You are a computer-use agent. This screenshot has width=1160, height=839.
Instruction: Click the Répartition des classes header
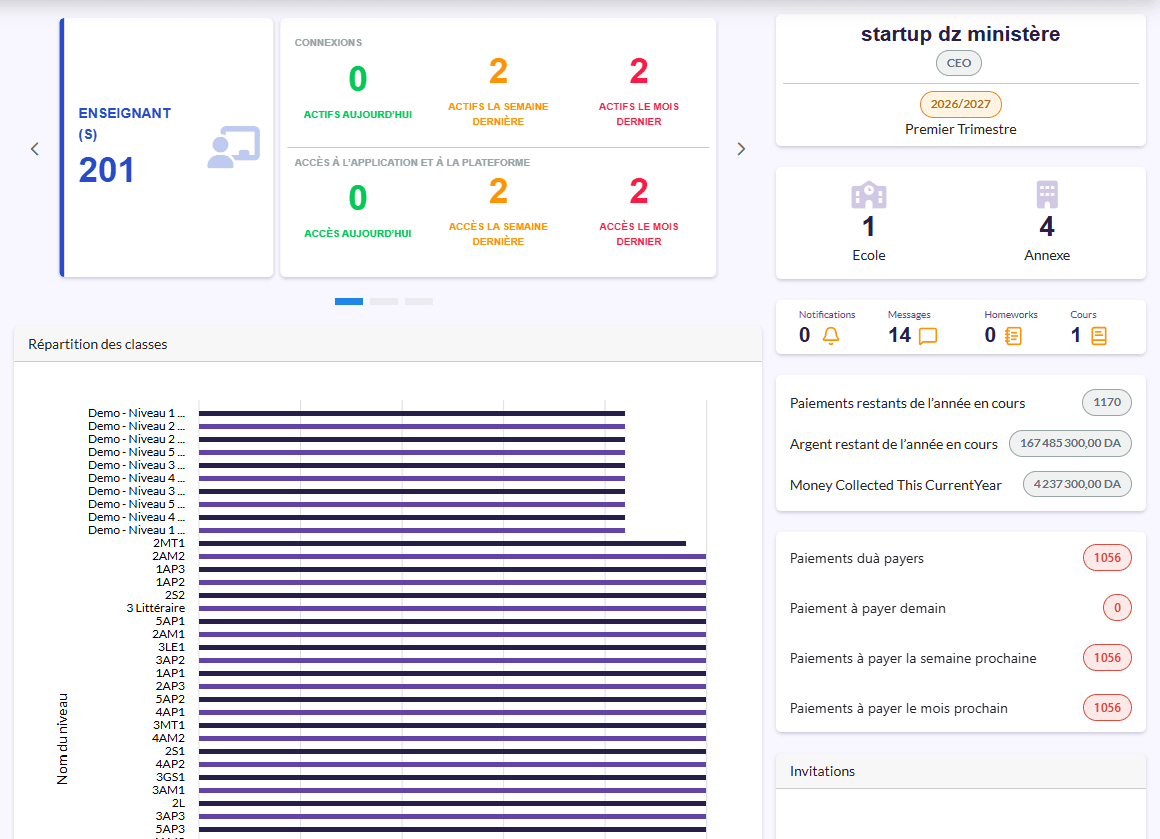tap(388, 344)
